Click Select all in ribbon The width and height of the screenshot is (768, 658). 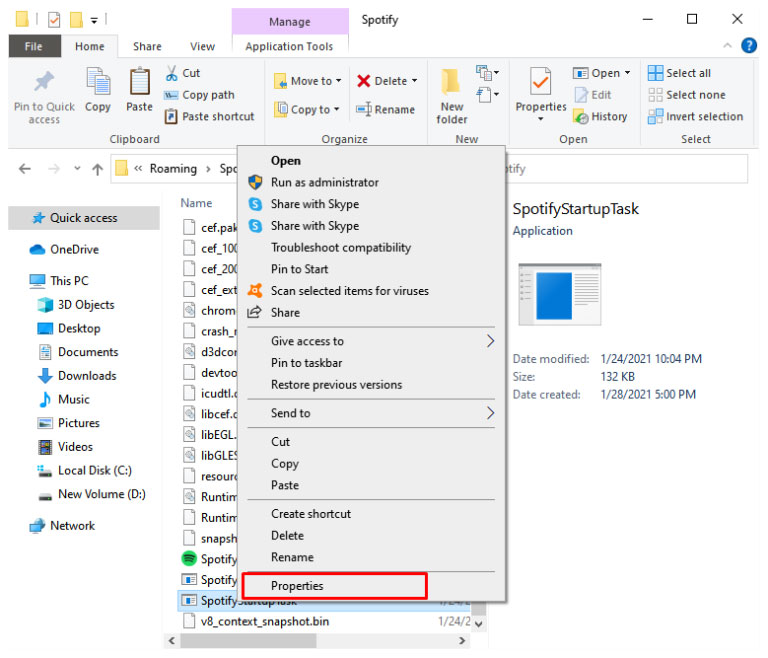[679, 73]
